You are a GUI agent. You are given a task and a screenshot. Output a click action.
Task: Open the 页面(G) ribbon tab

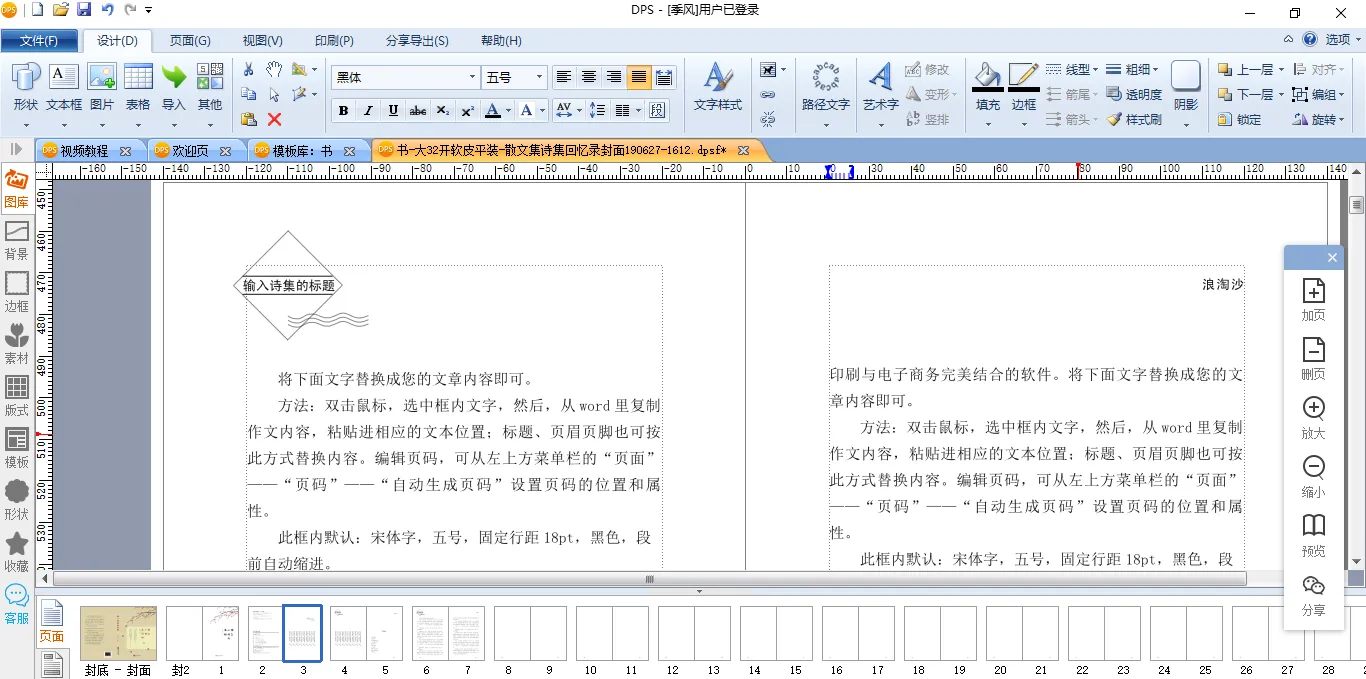[x=189, y=41]
